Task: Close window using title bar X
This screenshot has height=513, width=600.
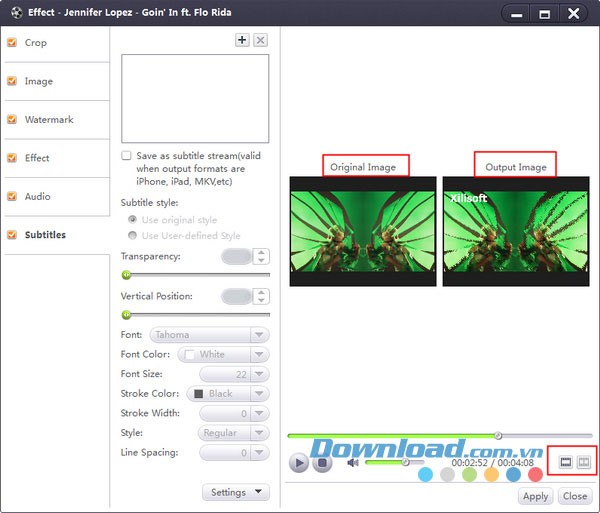Action: 573,15
